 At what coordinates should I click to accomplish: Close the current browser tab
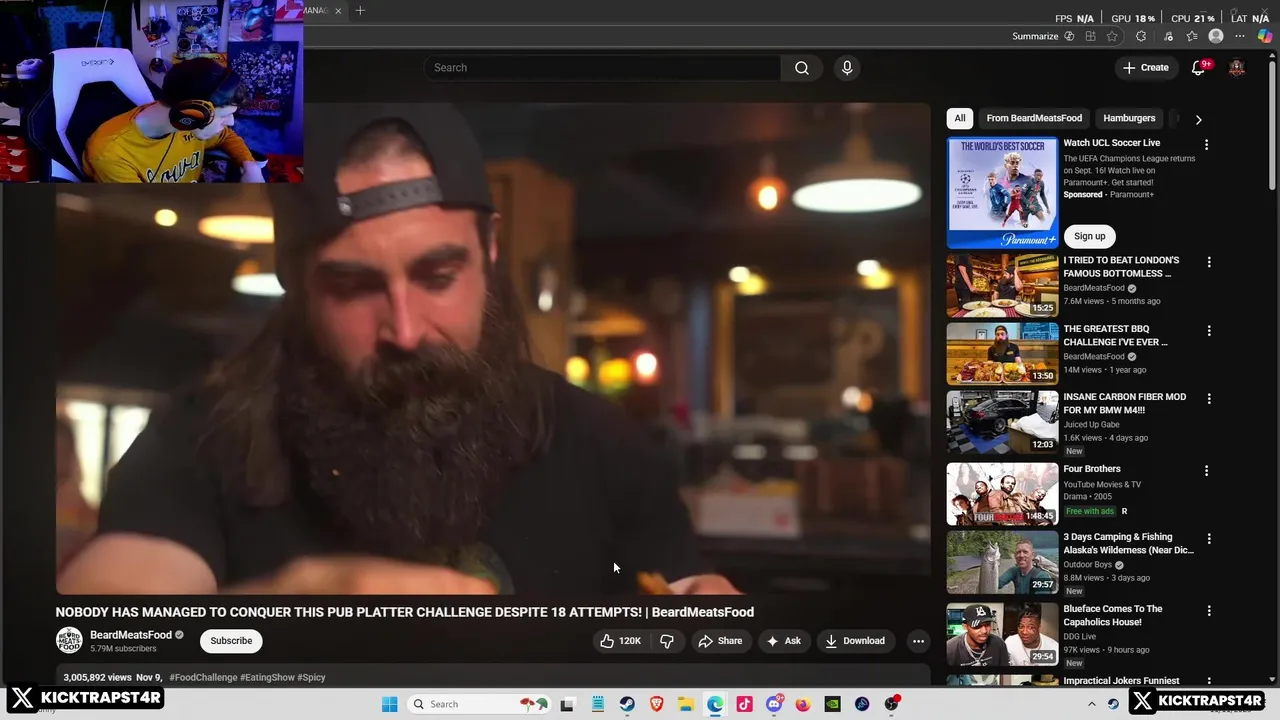coord(338,11)
